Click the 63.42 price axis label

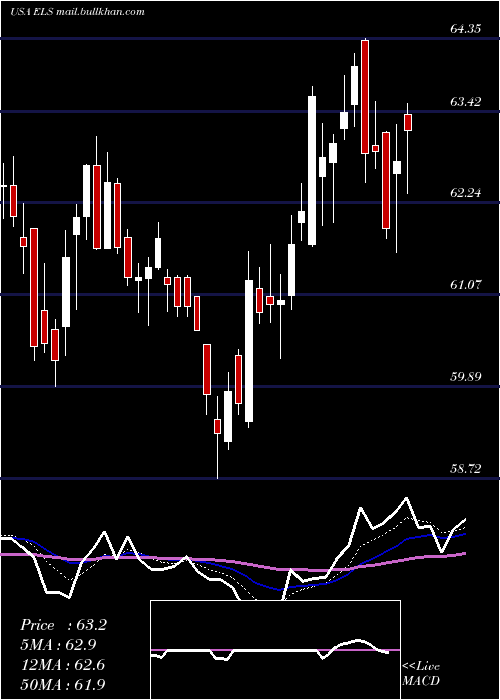[466, 102]
